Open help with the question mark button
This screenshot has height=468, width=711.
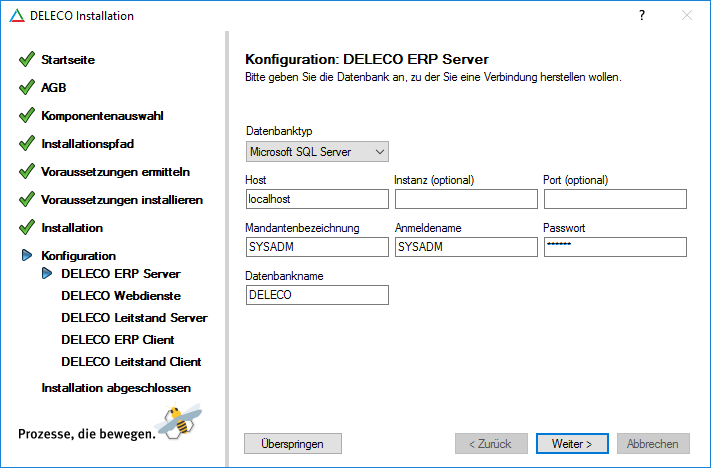pyautogui.click(x=642, y=15)
